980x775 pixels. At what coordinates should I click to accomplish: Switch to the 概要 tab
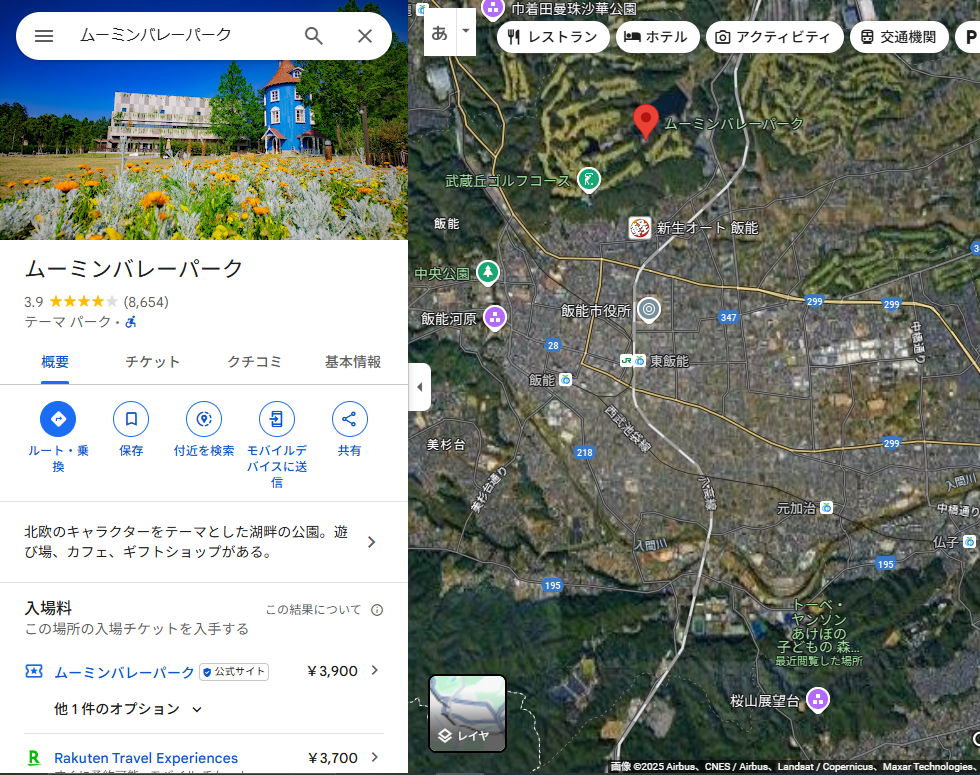(x=55, y=362)
